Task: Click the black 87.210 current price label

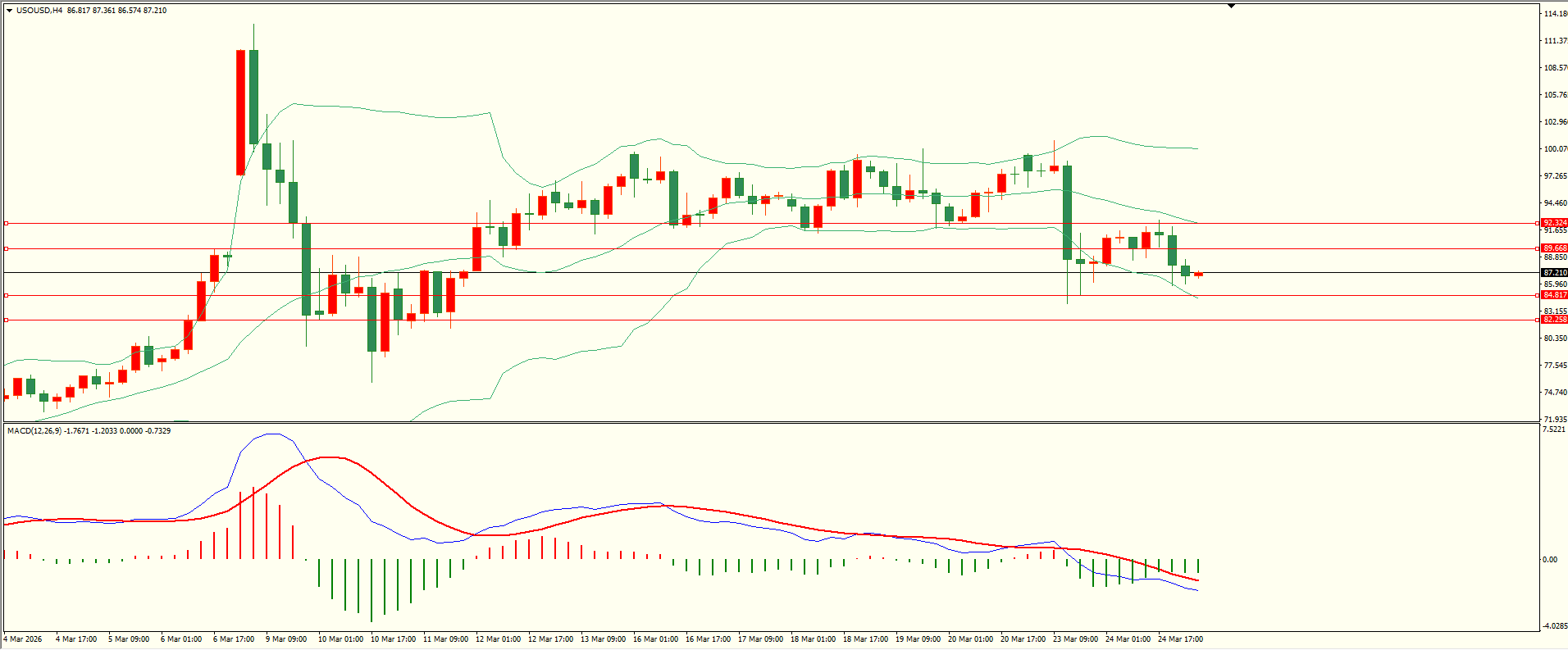Action: [1554, 273]
